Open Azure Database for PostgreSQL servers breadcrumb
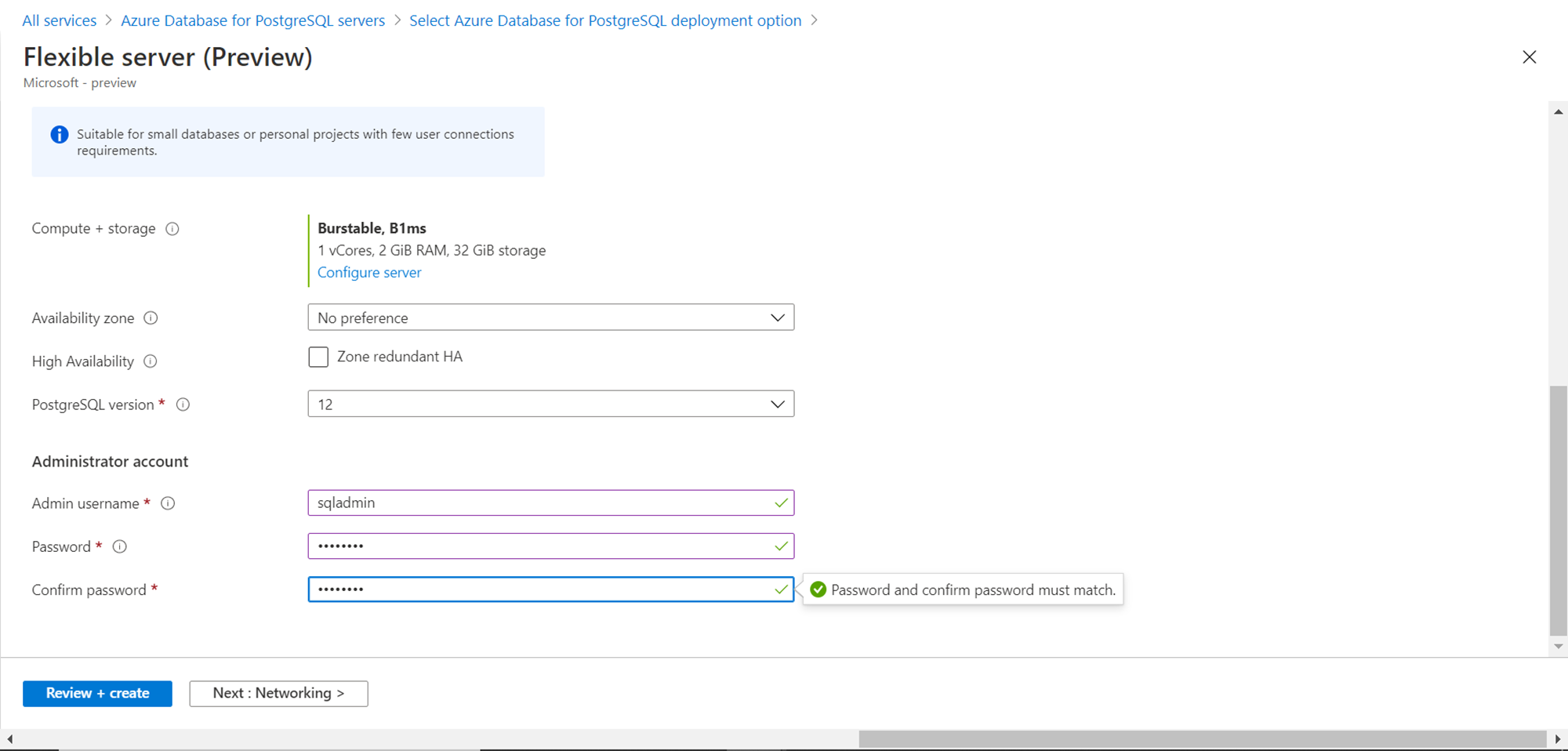The width and height of the screenshot is (1568, 751). pos(252,20)
